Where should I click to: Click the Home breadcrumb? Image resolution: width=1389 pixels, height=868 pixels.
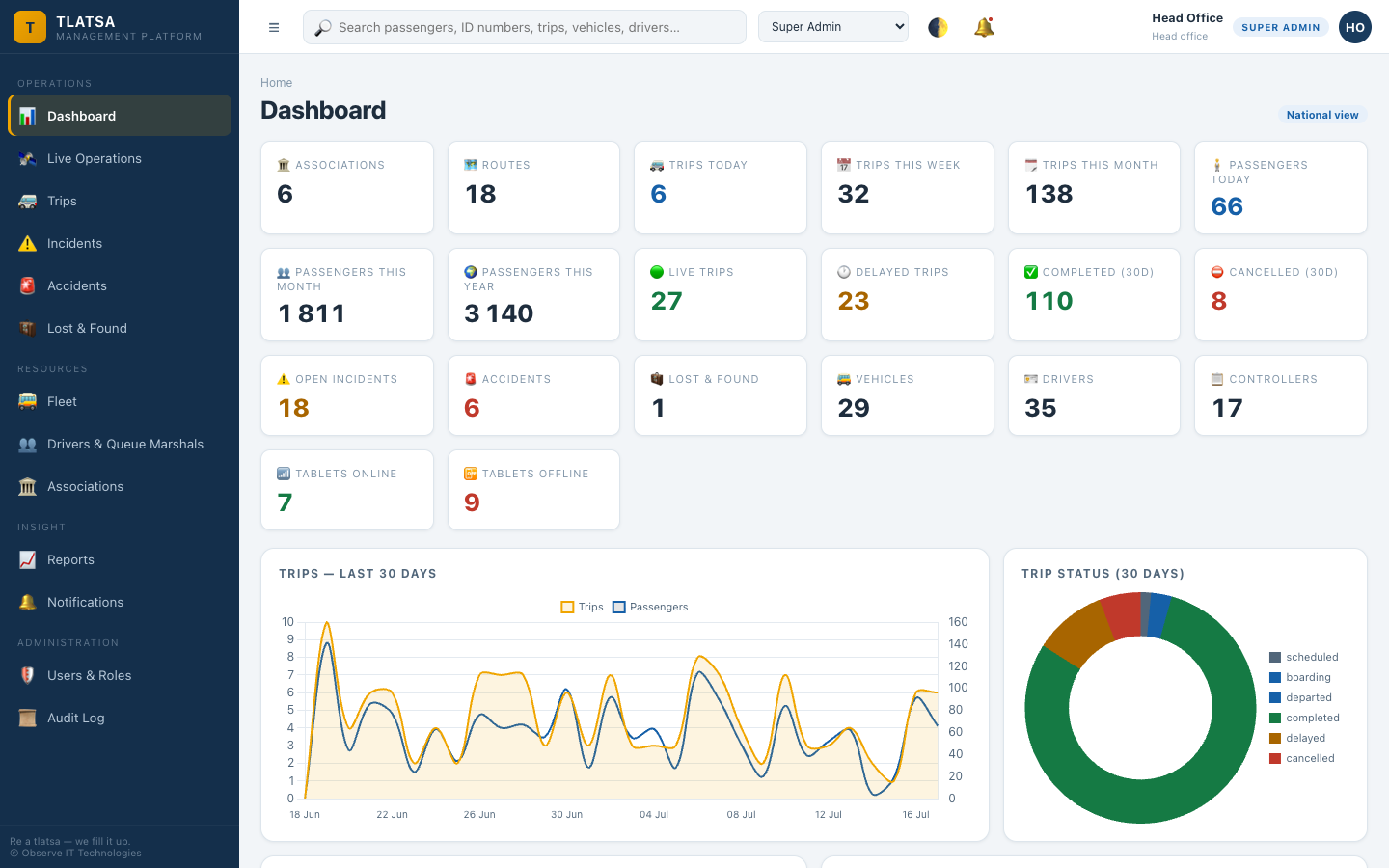[x=276, y=83]
